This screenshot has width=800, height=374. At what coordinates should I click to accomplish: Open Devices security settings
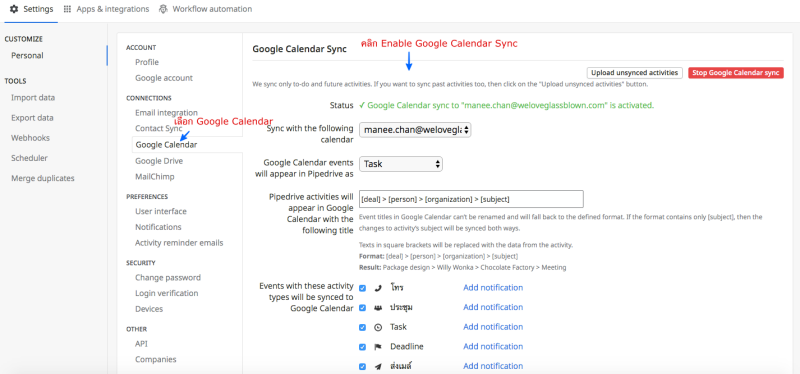click(149, 309)
